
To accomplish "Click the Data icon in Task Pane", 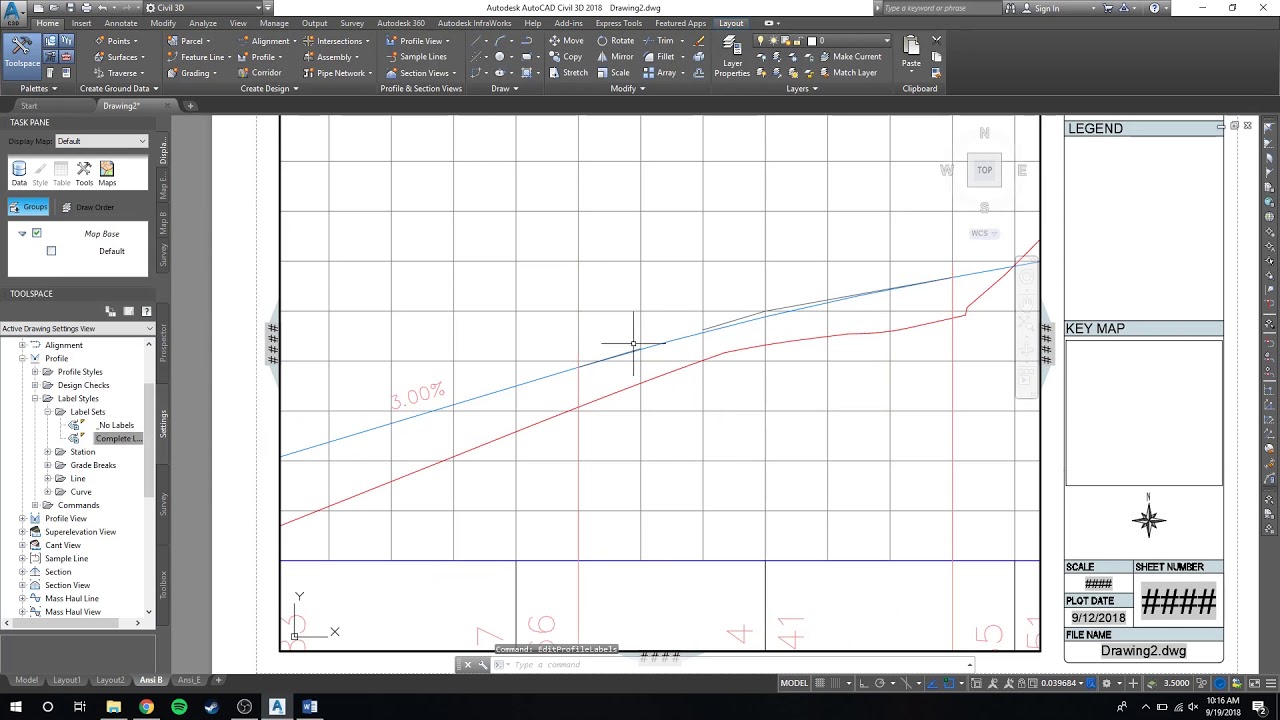I will coord(19,174).
